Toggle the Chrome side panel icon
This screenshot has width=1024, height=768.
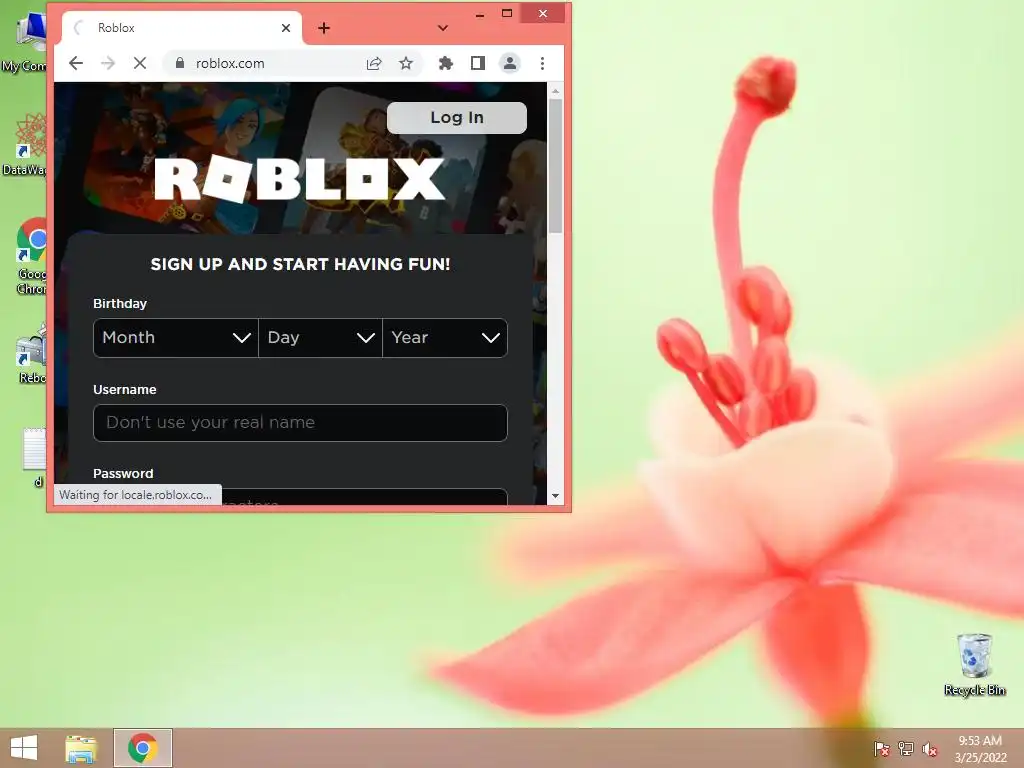coord(478,63)
